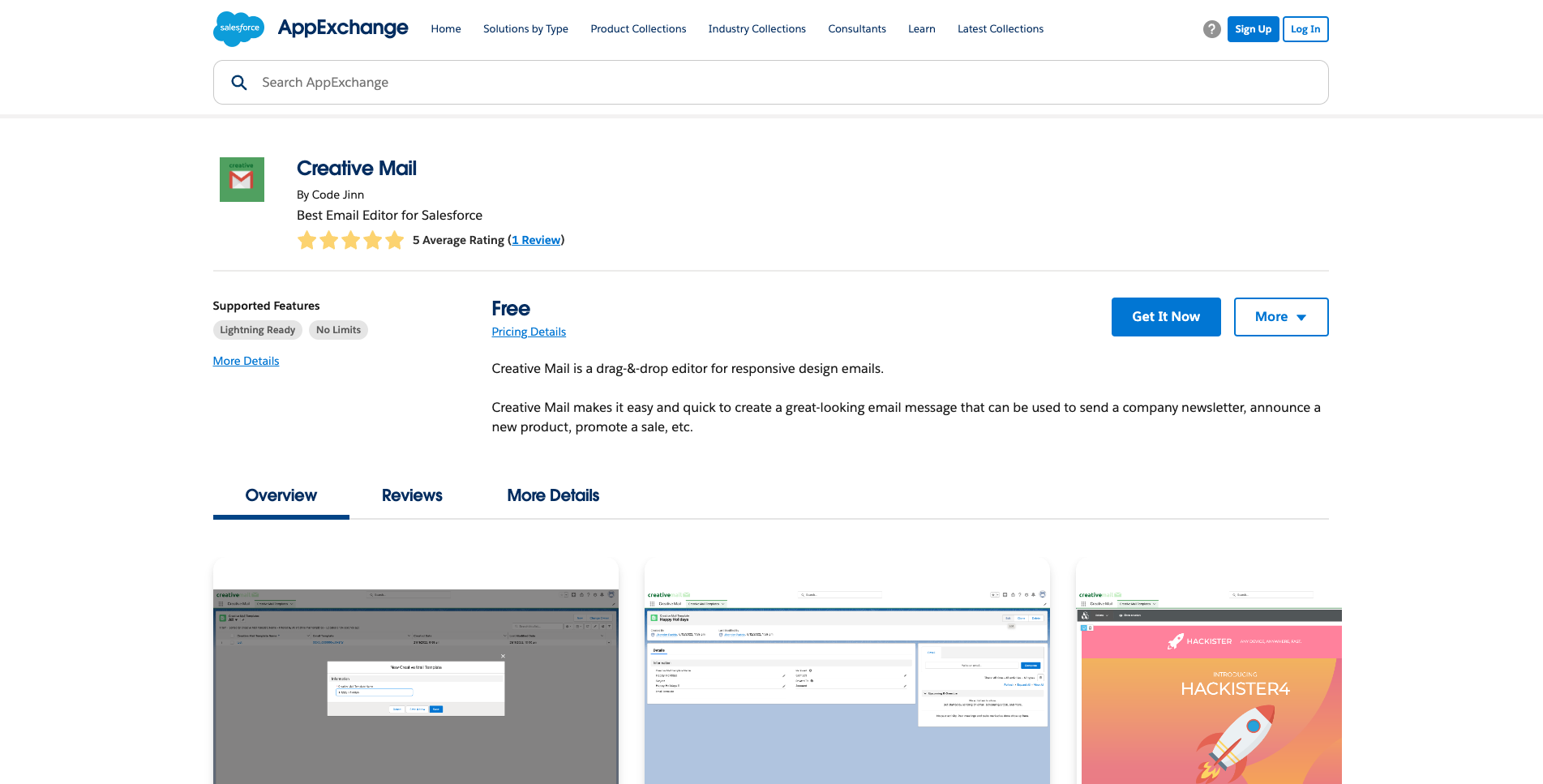Open Product Collections menu
The width and height of the screenshot is (1543, 784).
tap(638, 29)
